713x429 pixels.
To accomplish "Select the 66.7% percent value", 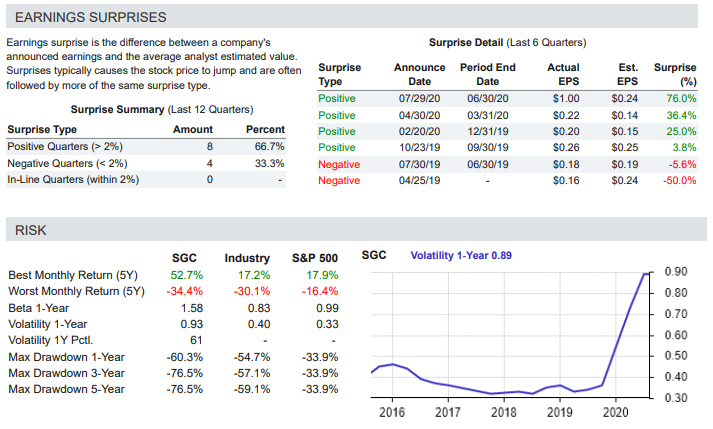I will (x=269, y=146).
